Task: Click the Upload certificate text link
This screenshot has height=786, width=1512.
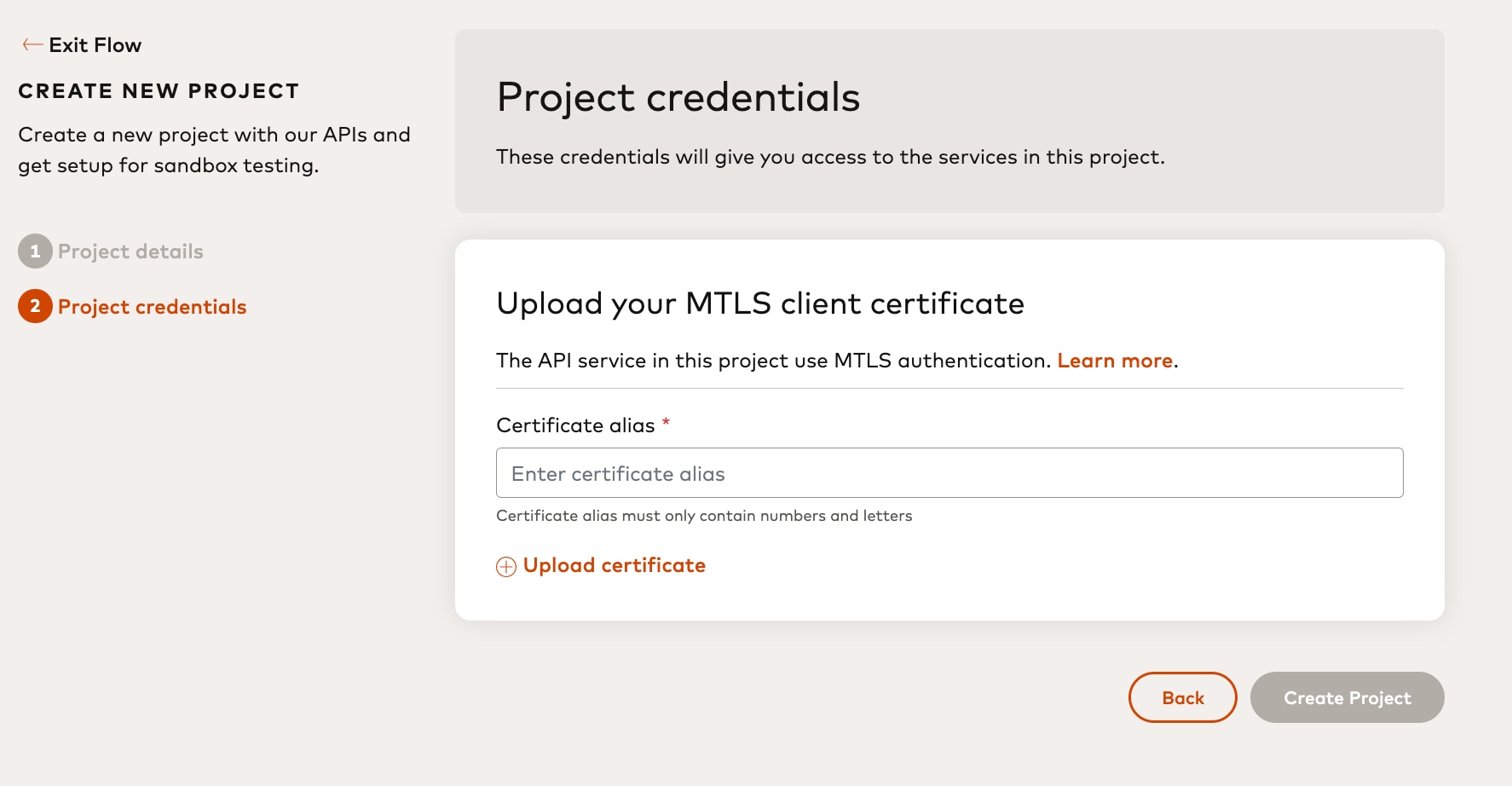Action: (x=614, y=565)
